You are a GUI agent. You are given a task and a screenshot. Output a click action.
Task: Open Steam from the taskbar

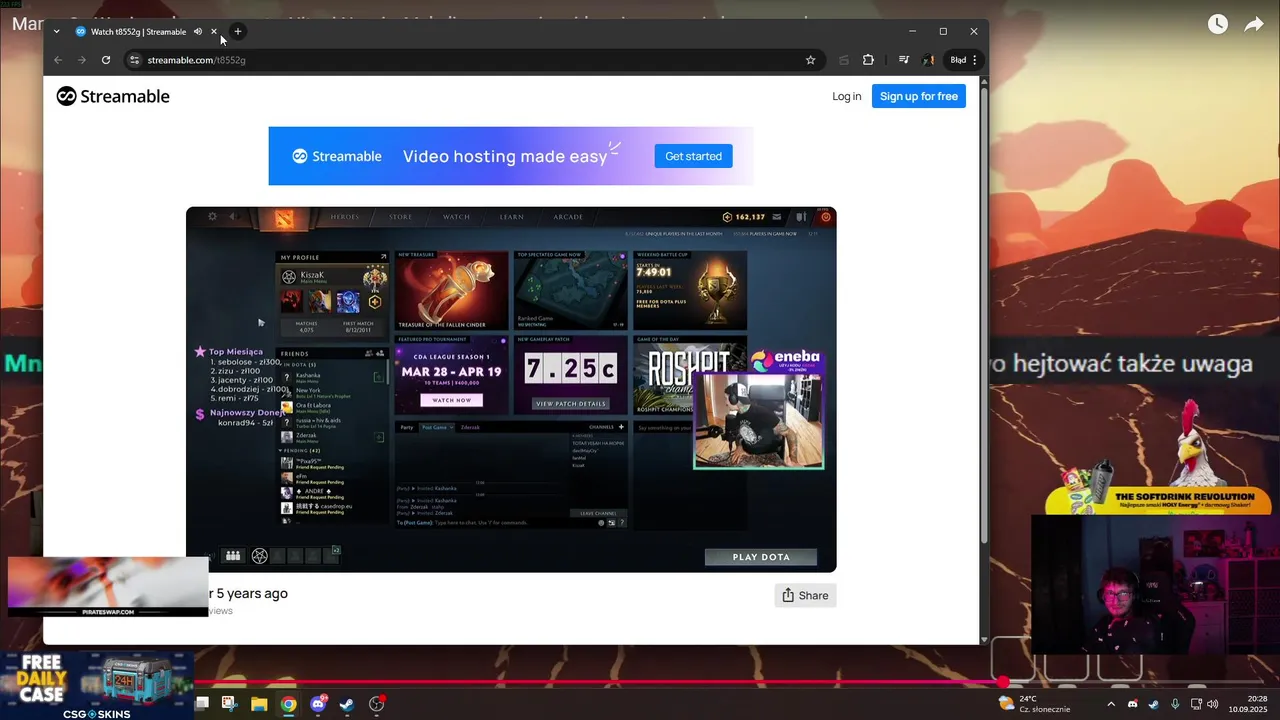point(347,704)
